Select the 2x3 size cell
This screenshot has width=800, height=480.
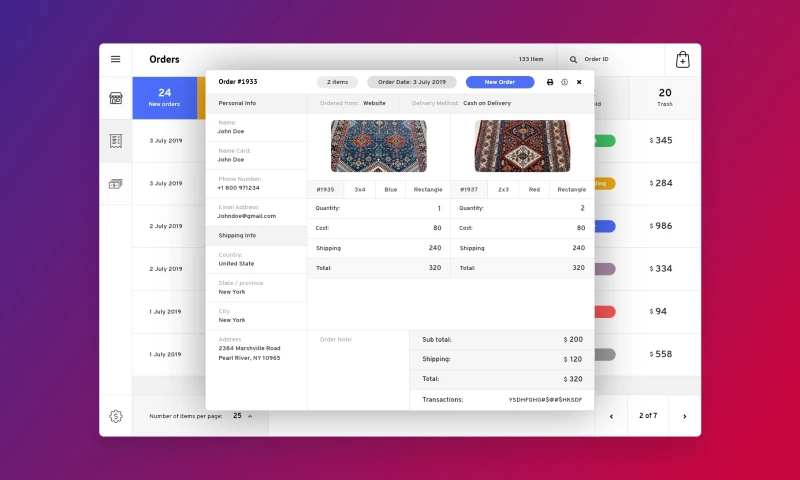[504, 190]
